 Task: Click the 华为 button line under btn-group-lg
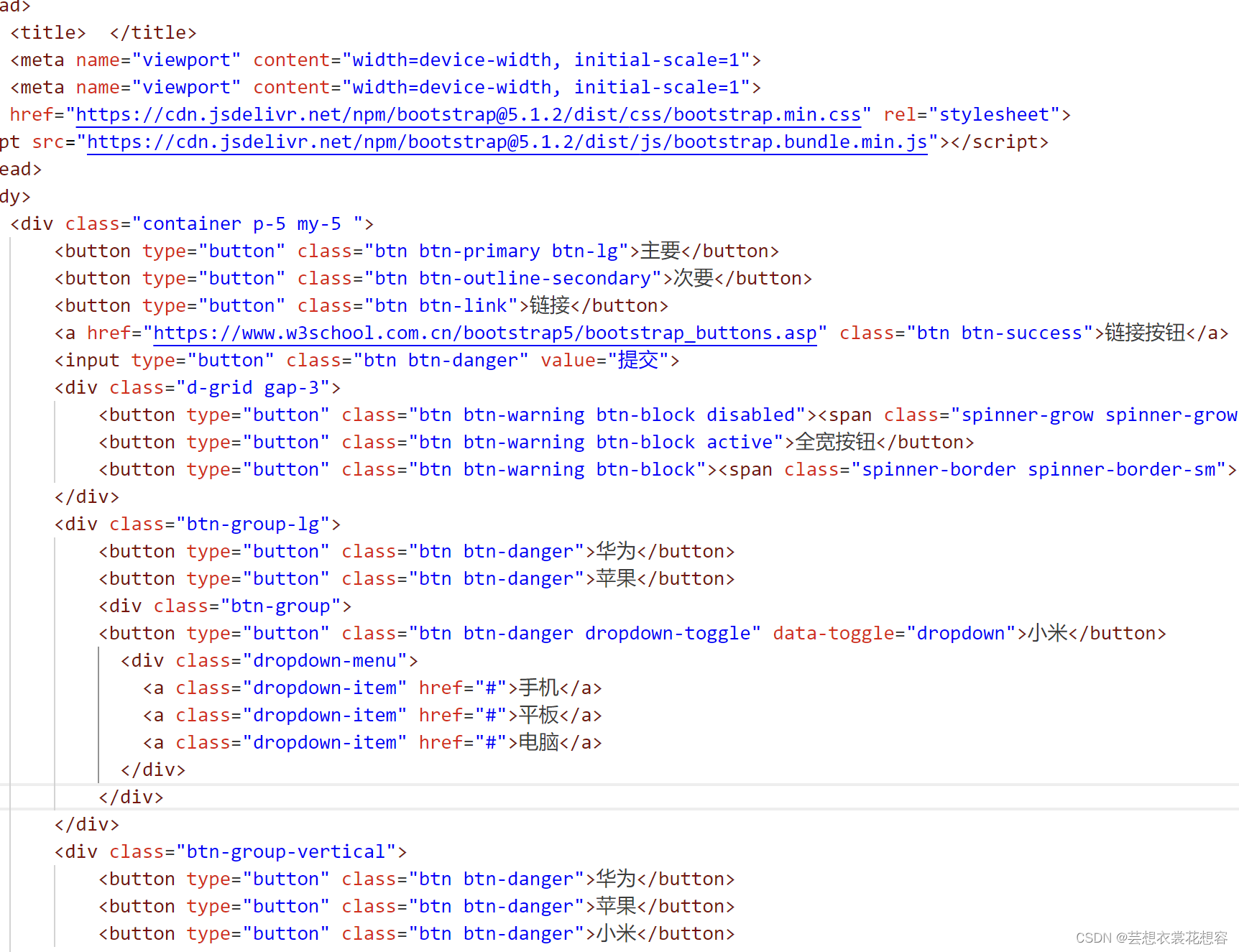(x=417, y=552)
